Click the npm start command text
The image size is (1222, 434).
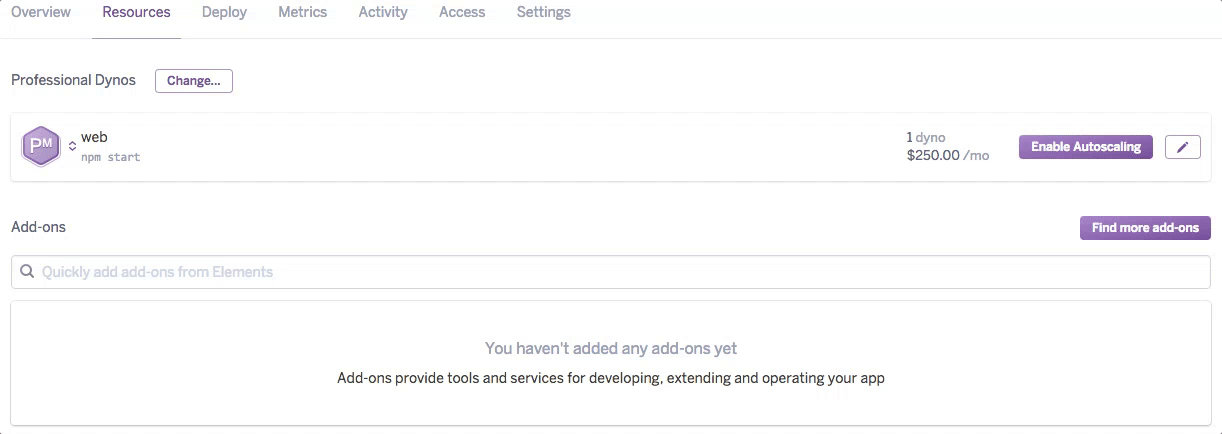pyautogui.click(x=110, y=157)
